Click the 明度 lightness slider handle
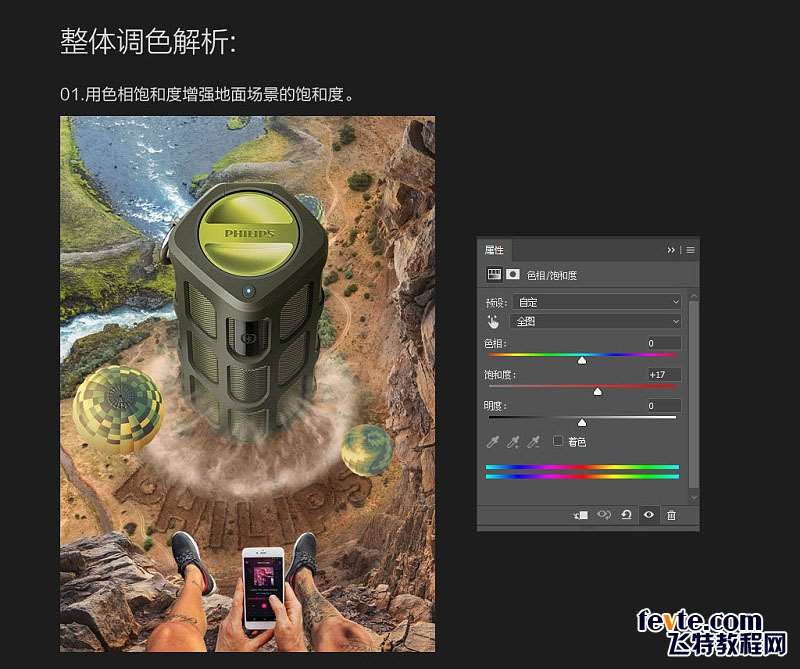This screenshot has height=669, width=800. tap(582, 423)
